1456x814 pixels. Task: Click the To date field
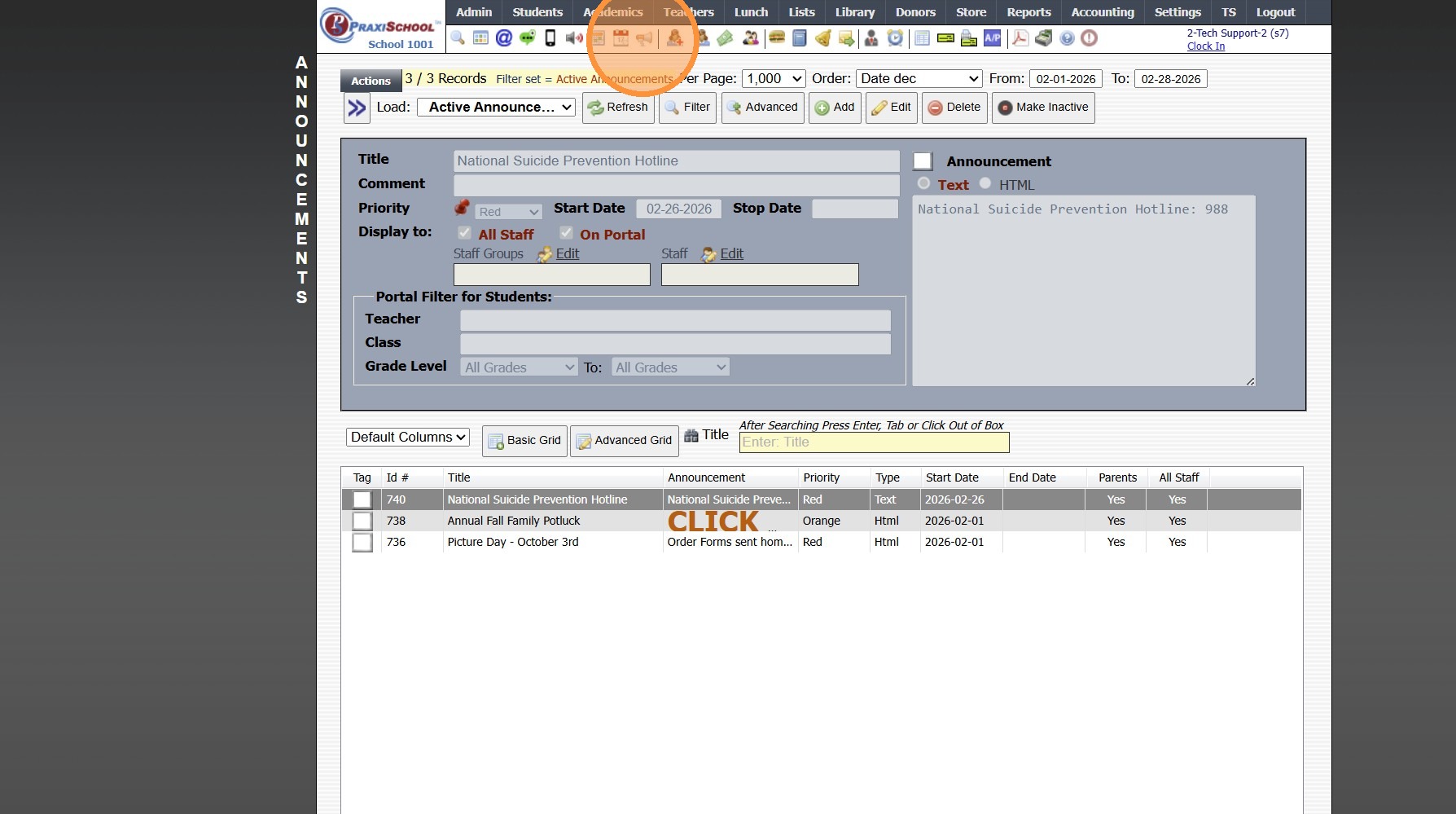click(1170, 79)
